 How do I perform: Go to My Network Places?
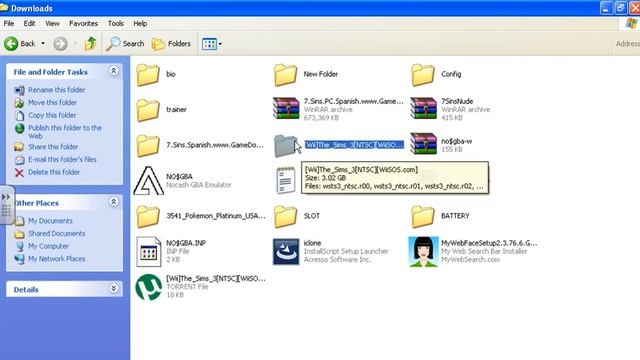(x=57, y=259)
